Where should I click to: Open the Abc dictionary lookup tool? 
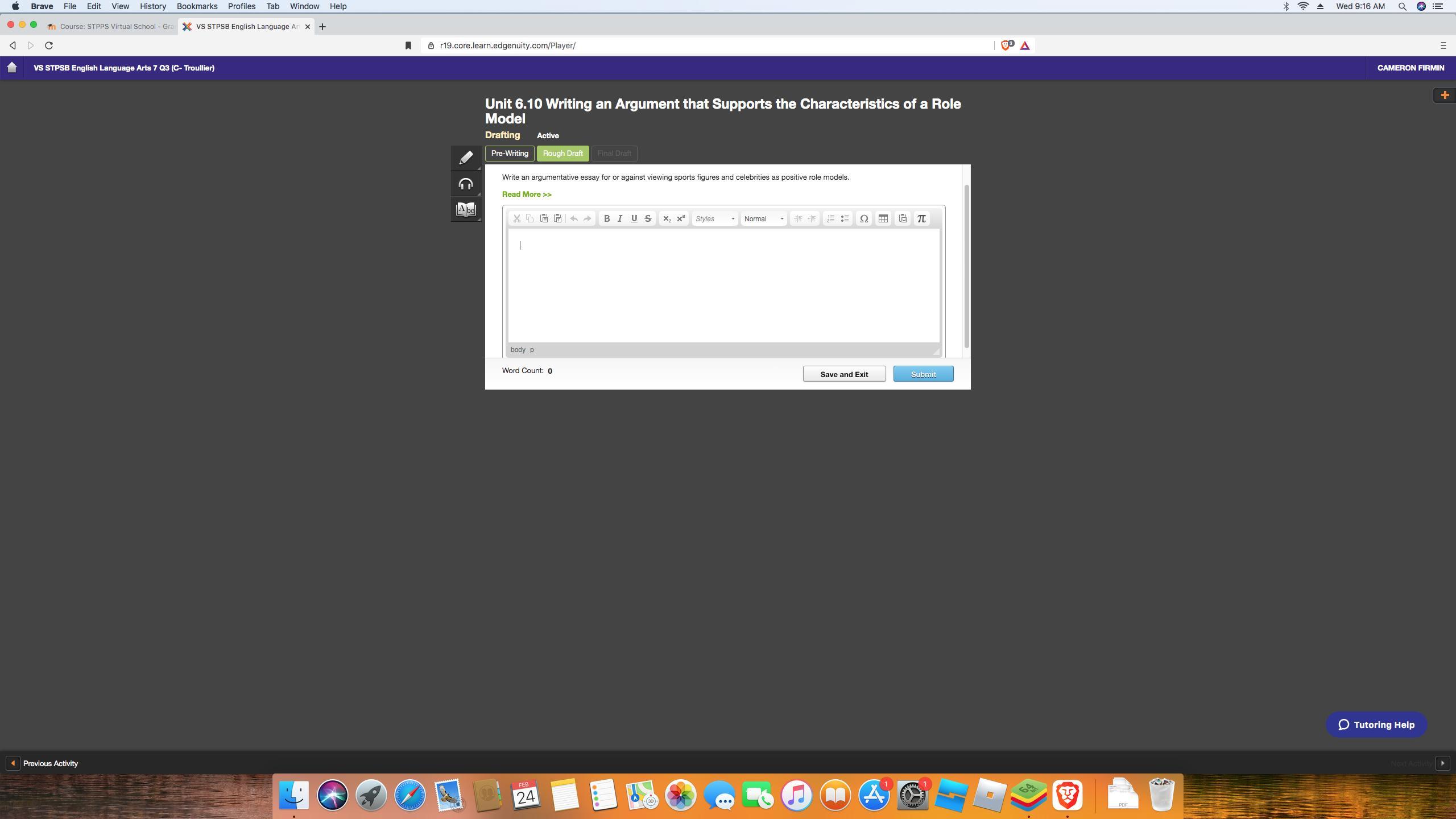[466, 209]
